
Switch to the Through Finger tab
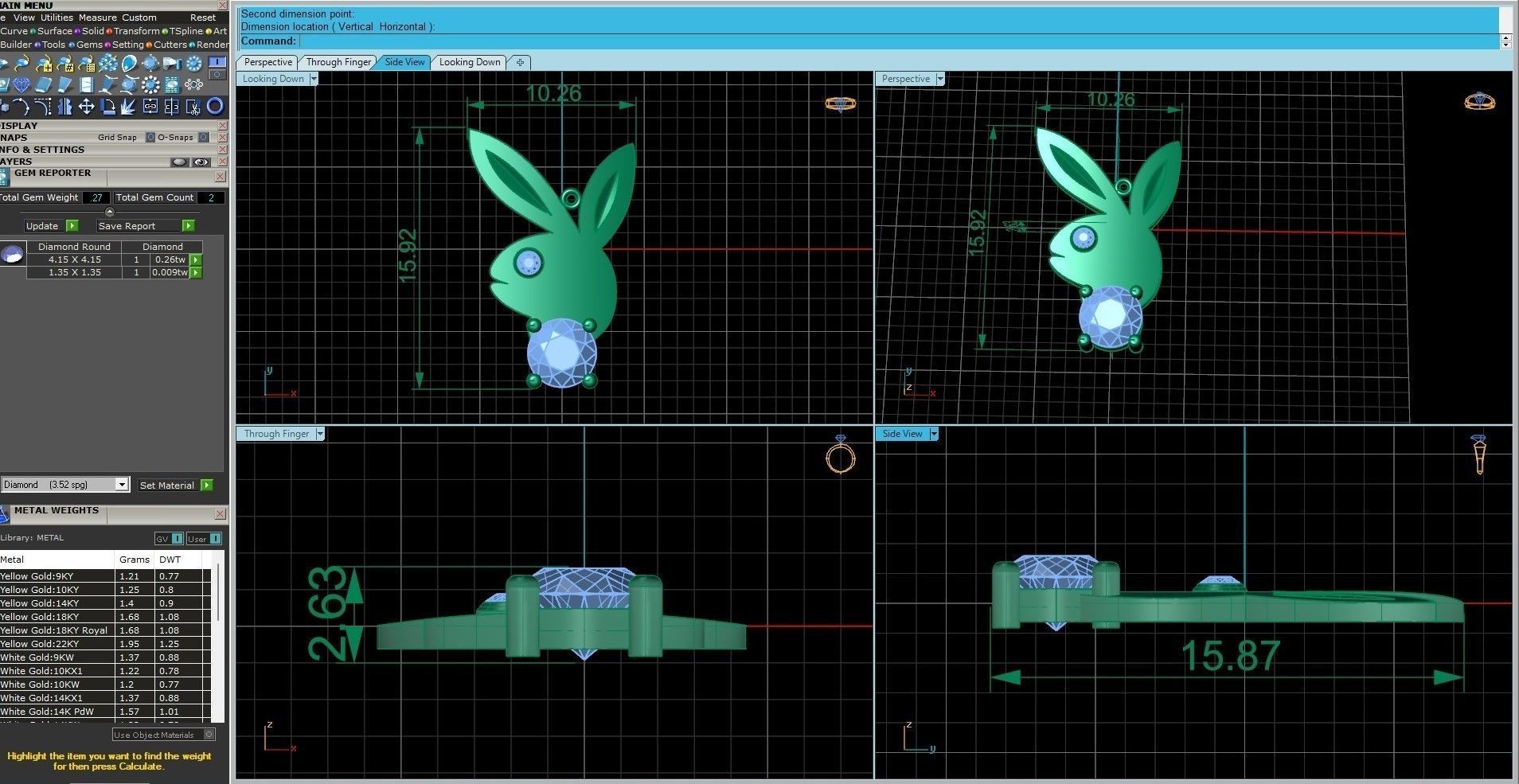[338, 62]
